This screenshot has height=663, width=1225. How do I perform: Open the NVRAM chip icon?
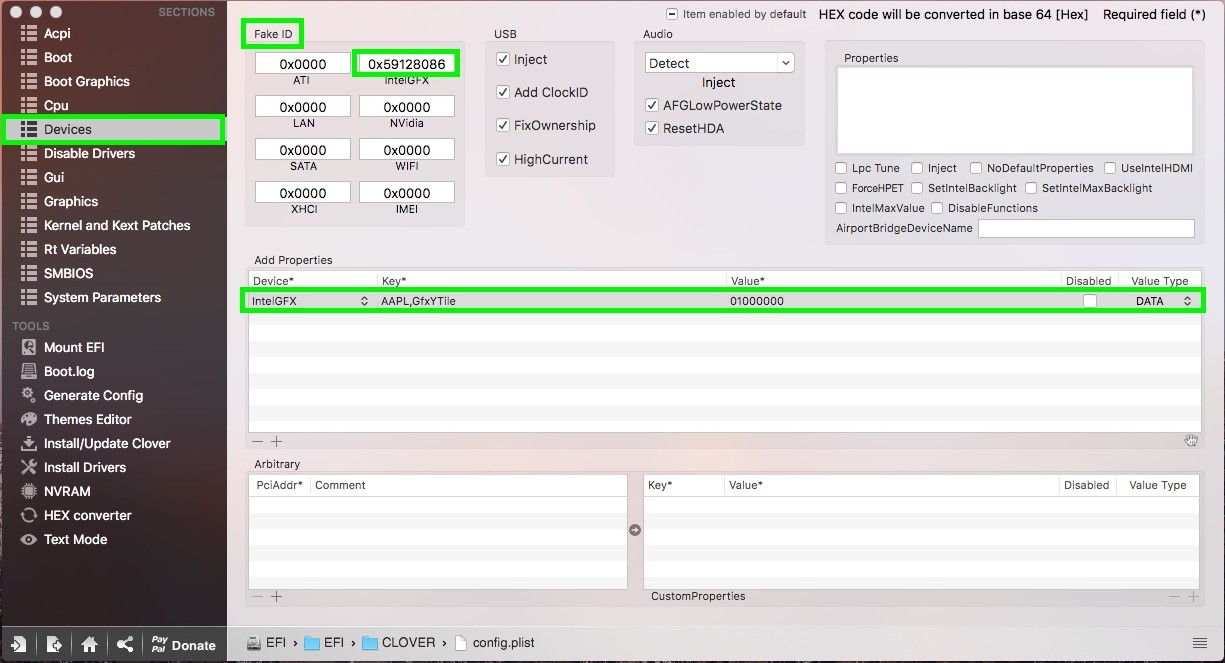28,491
